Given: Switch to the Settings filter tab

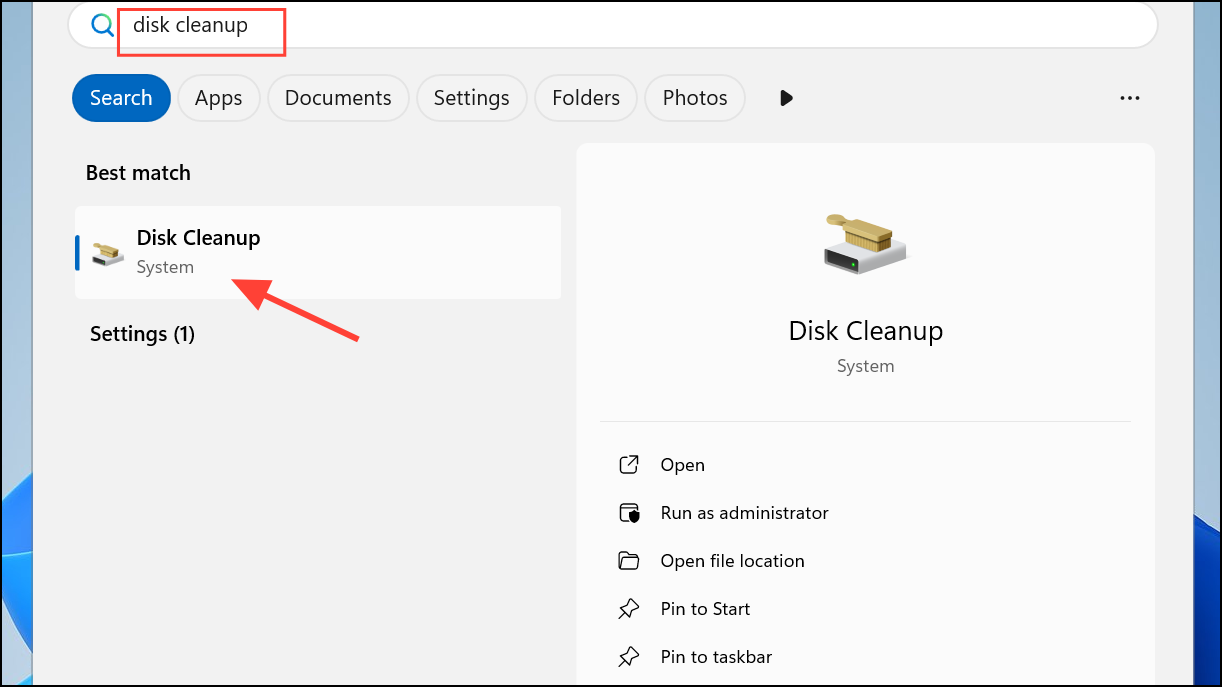Looking at the screenshot, I should [x=471, y=98].
